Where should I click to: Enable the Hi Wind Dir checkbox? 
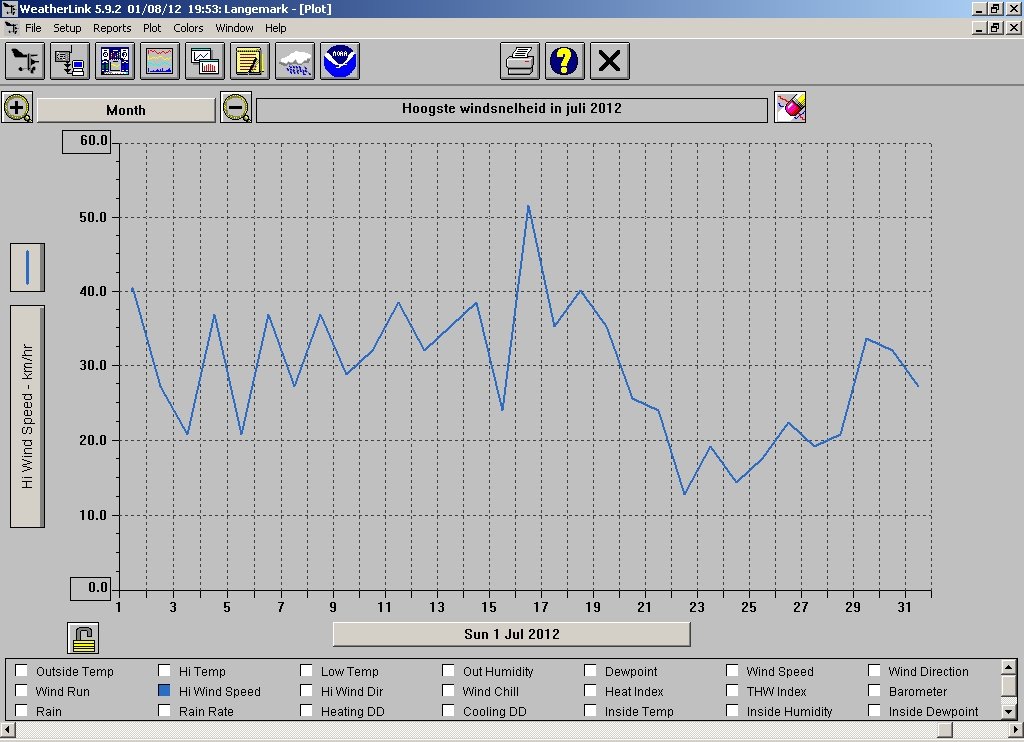[306, 690]
